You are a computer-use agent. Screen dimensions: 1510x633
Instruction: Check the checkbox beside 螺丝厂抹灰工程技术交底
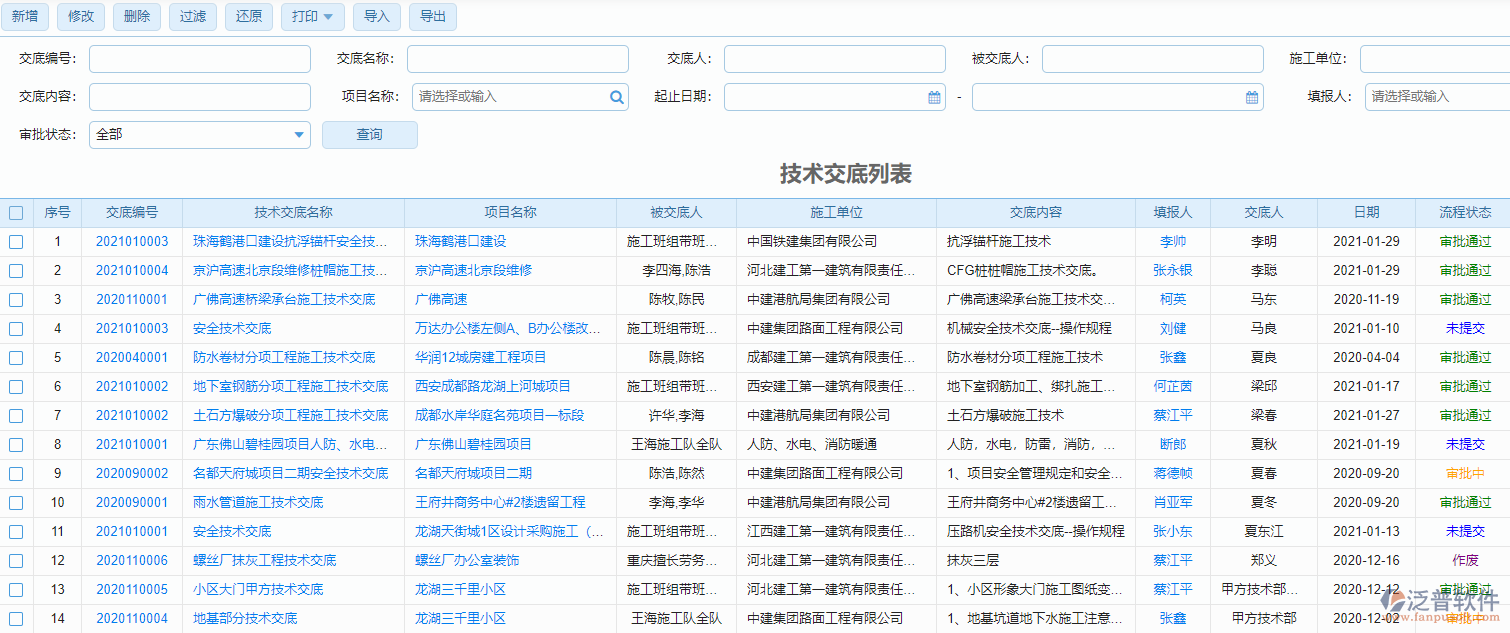pyautogui.click(x=16, y=560)
